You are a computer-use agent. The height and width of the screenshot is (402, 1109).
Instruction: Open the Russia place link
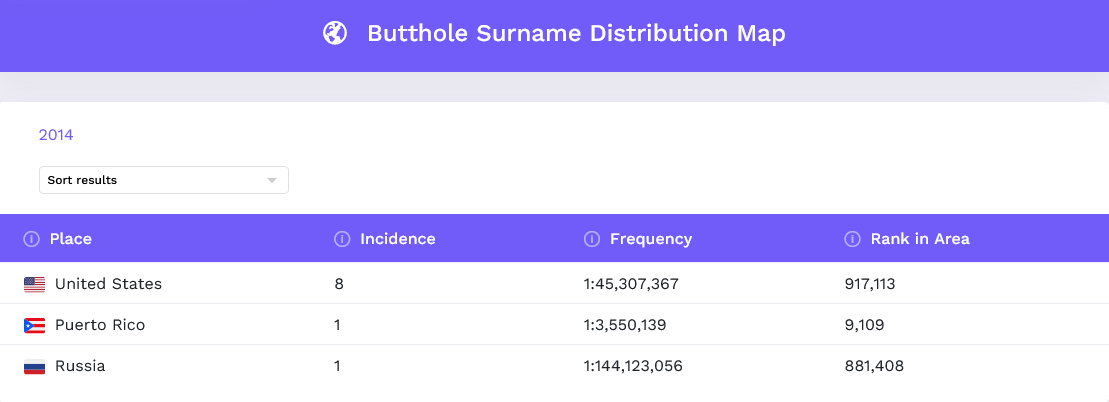point(80,366)
